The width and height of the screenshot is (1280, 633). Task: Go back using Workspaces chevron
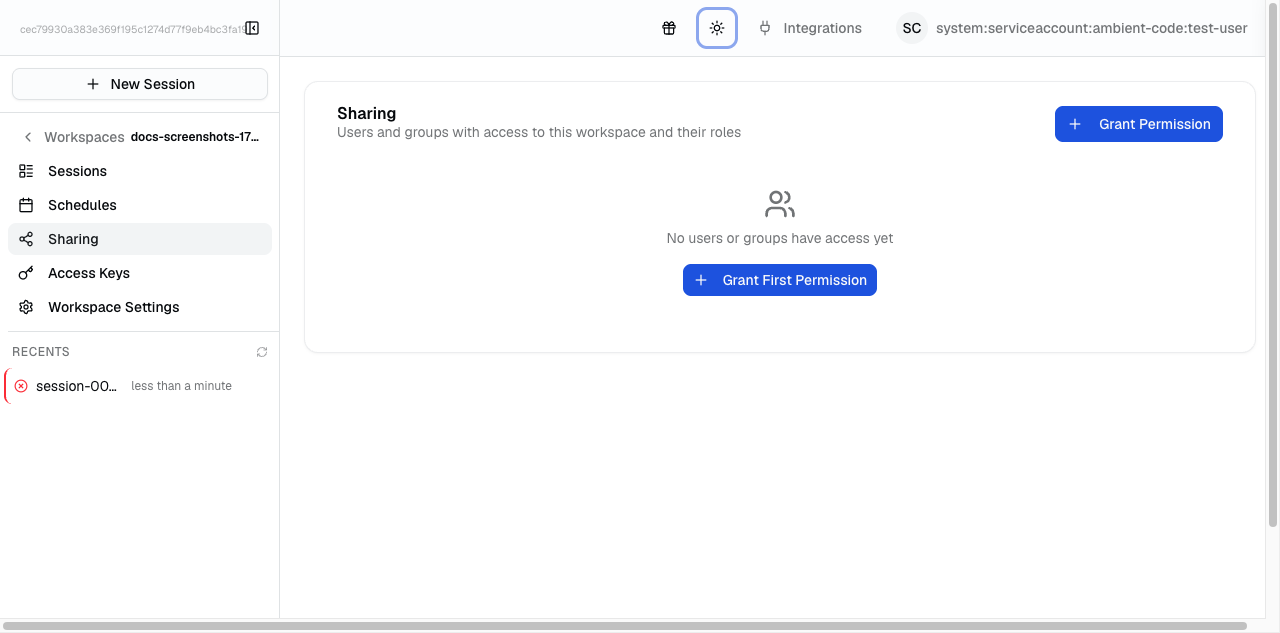(x=28, y=137)
